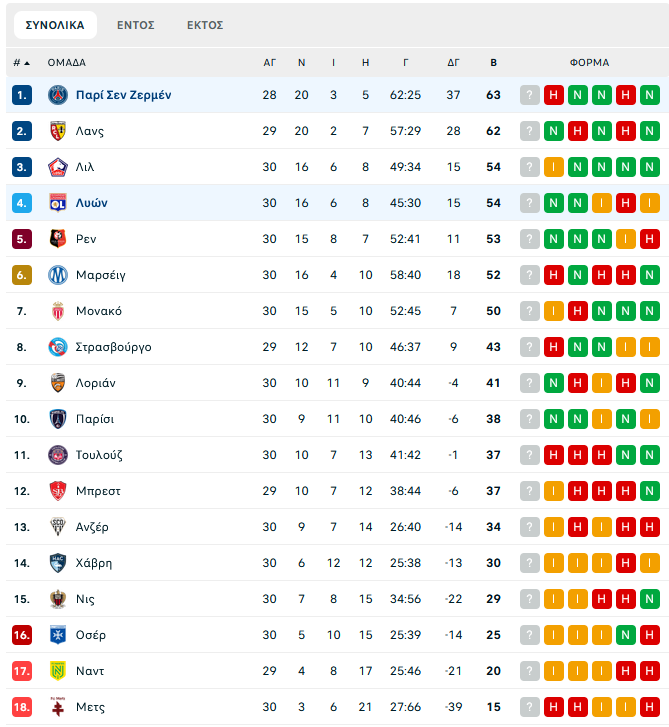The image size is (669, 727).
Task: Open the Παρί Σεν Ζερμέν team link
Action: point(123,95)
